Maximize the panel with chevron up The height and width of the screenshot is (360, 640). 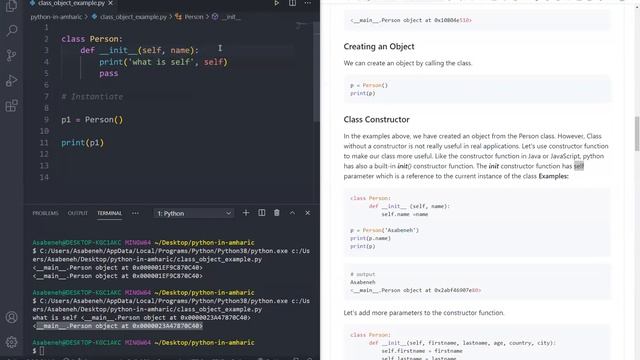click(292, 213)
